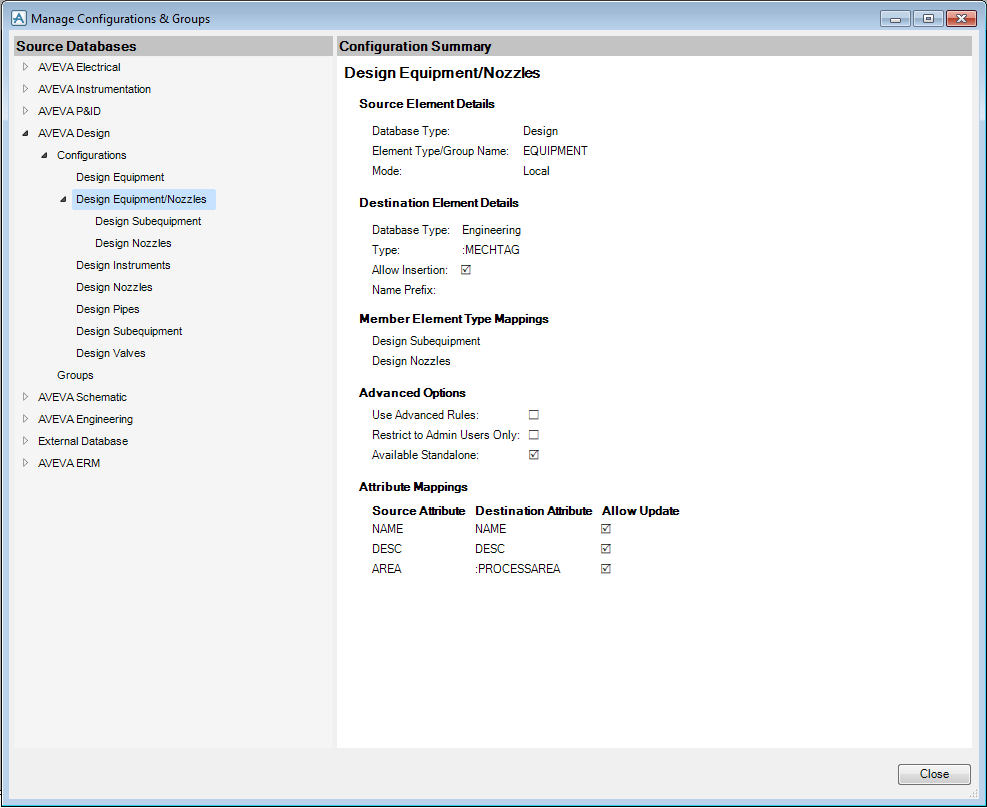Expand the AVEVA Engineering node

(25, 418)
